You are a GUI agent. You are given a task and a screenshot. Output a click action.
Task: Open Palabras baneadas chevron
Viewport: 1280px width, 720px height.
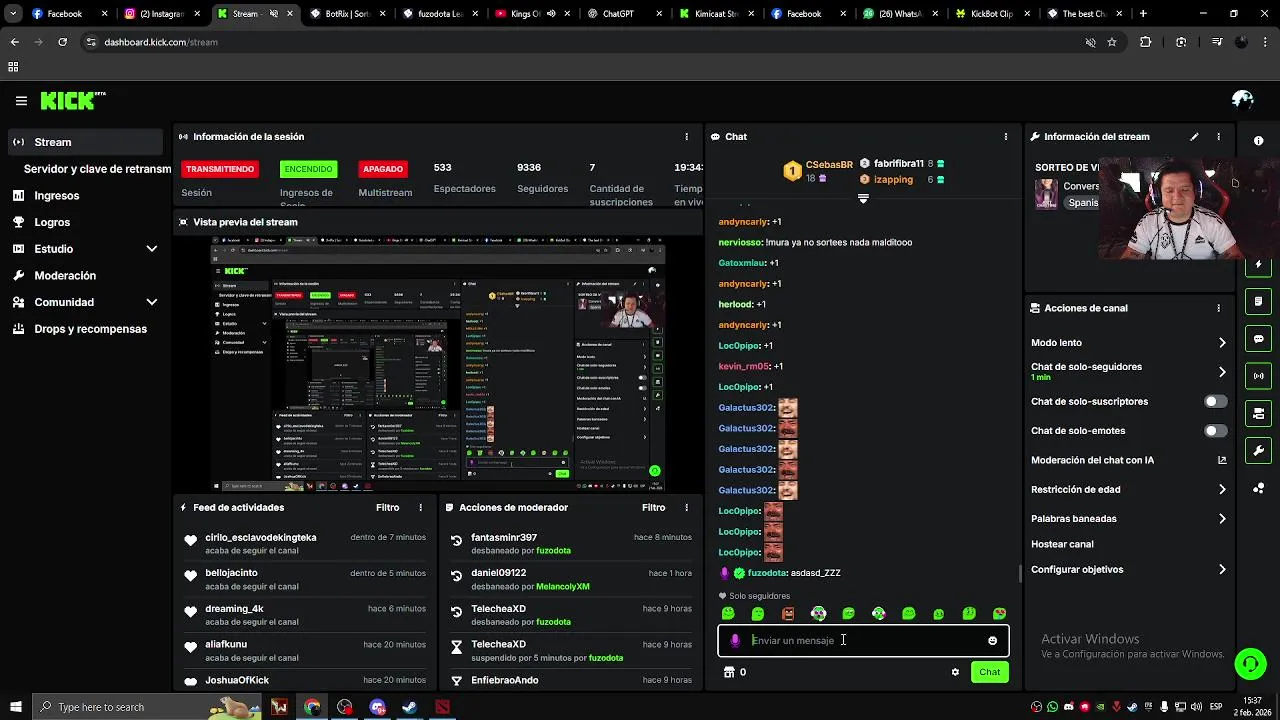tap(1222, 518)
